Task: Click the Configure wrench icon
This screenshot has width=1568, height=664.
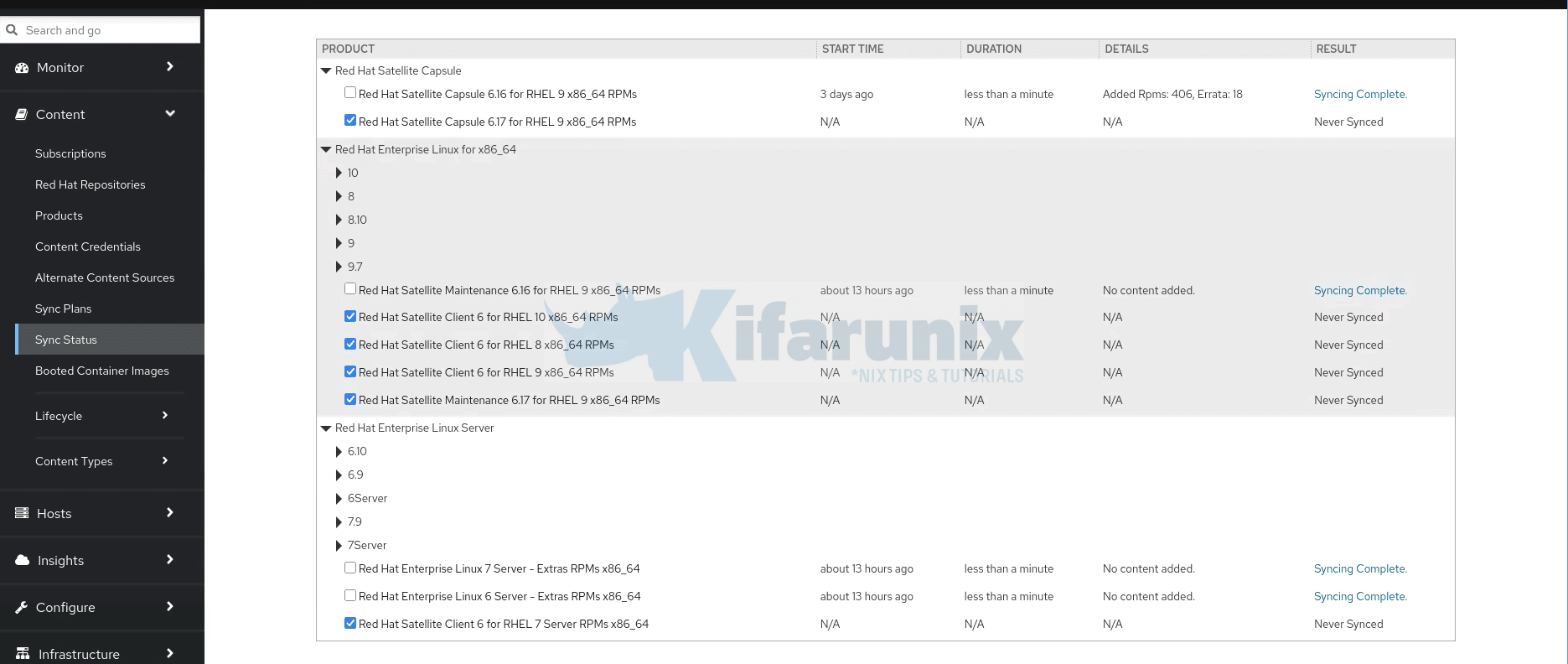Action: tap(22, 607)
